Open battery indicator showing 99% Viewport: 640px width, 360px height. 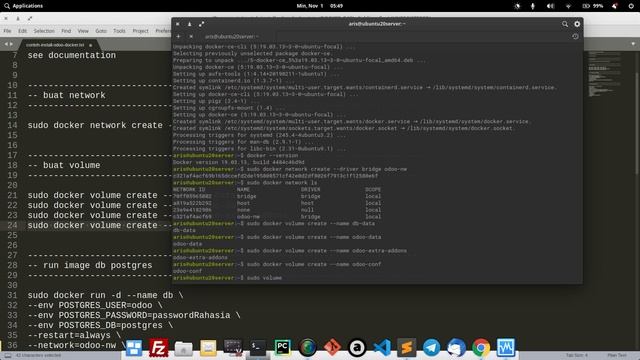[593, 6]
